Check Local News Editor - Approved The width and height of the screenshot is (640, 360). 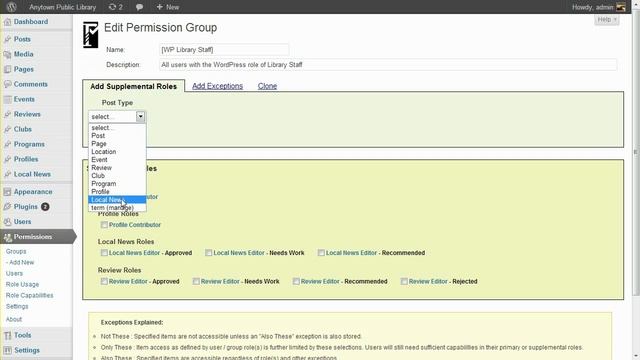(x=104, y=253)
